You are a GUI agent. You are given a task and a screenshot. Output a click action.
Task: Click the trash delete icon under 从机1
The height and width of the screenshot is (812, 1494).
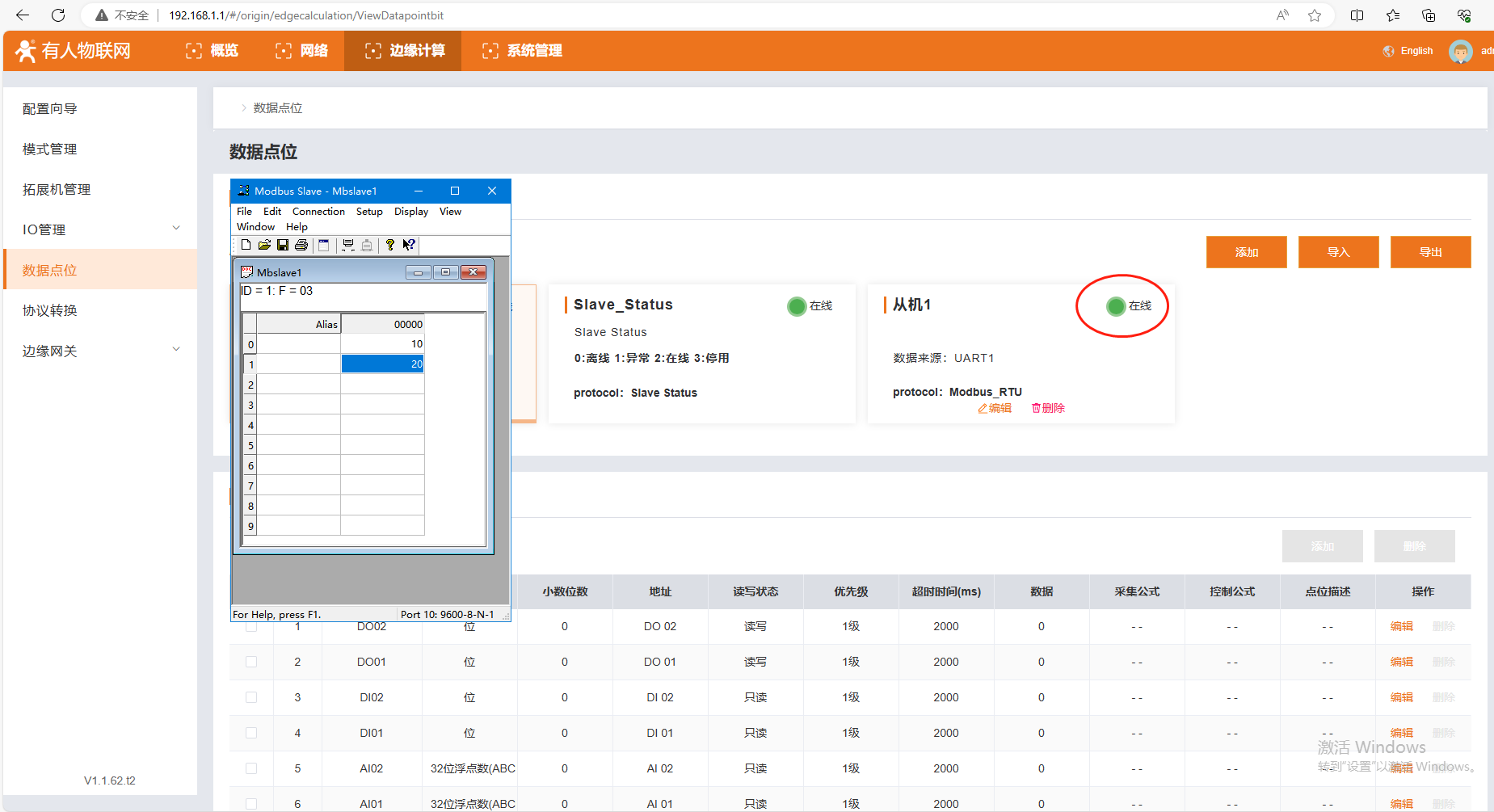point(1048,408)
